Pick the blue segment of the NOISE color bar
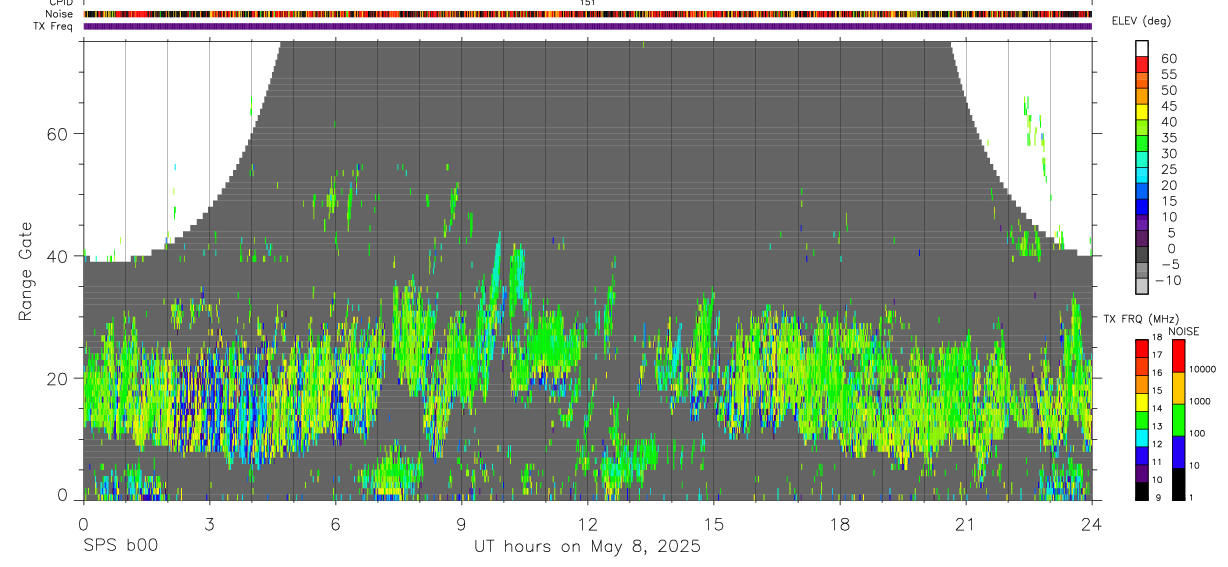 [x=1178, y=452]
